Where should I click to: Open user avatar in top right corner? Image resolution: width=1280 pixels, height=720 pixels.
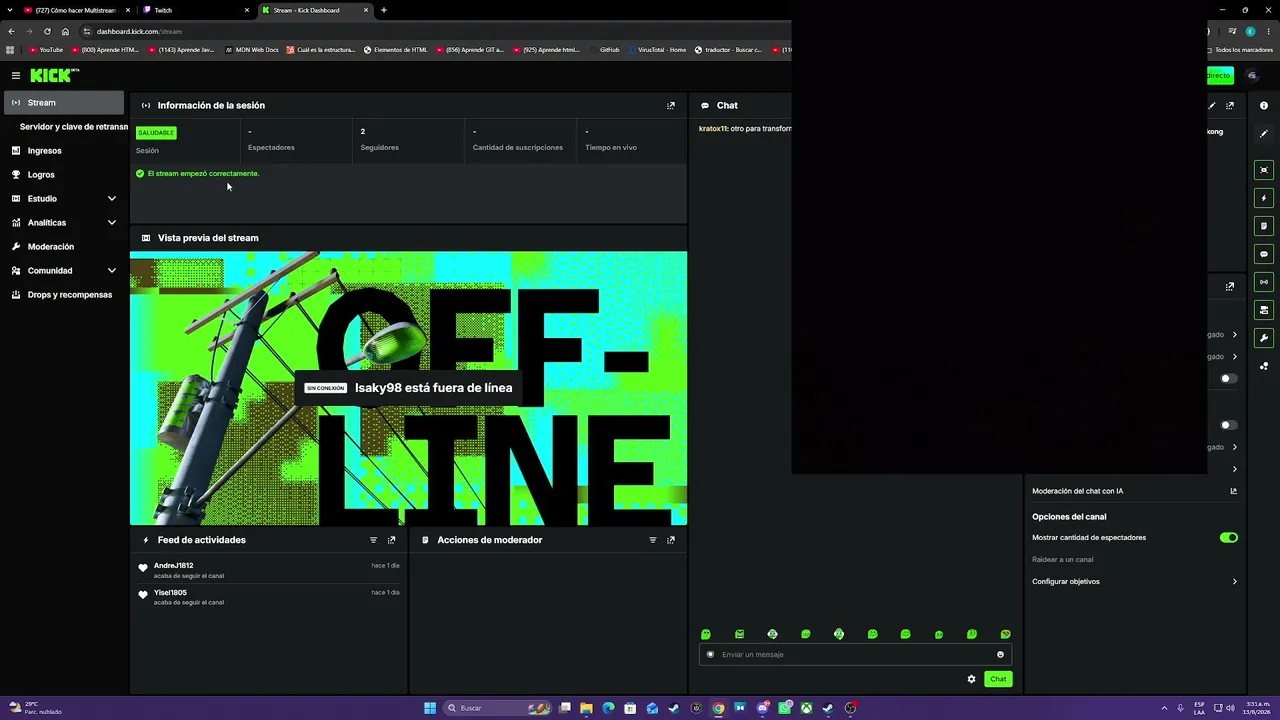click(x=1252, y=76)
